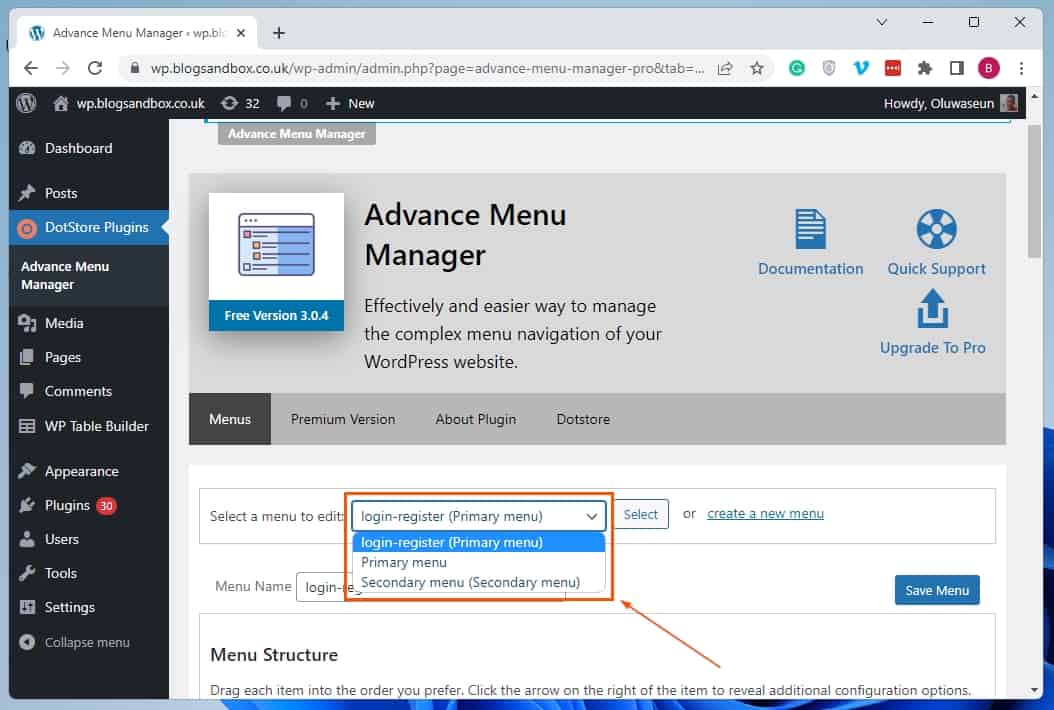The width and height of the screenshot is (1054, 710).
Task: Click the share page icon
Action: tap(725, 68)
